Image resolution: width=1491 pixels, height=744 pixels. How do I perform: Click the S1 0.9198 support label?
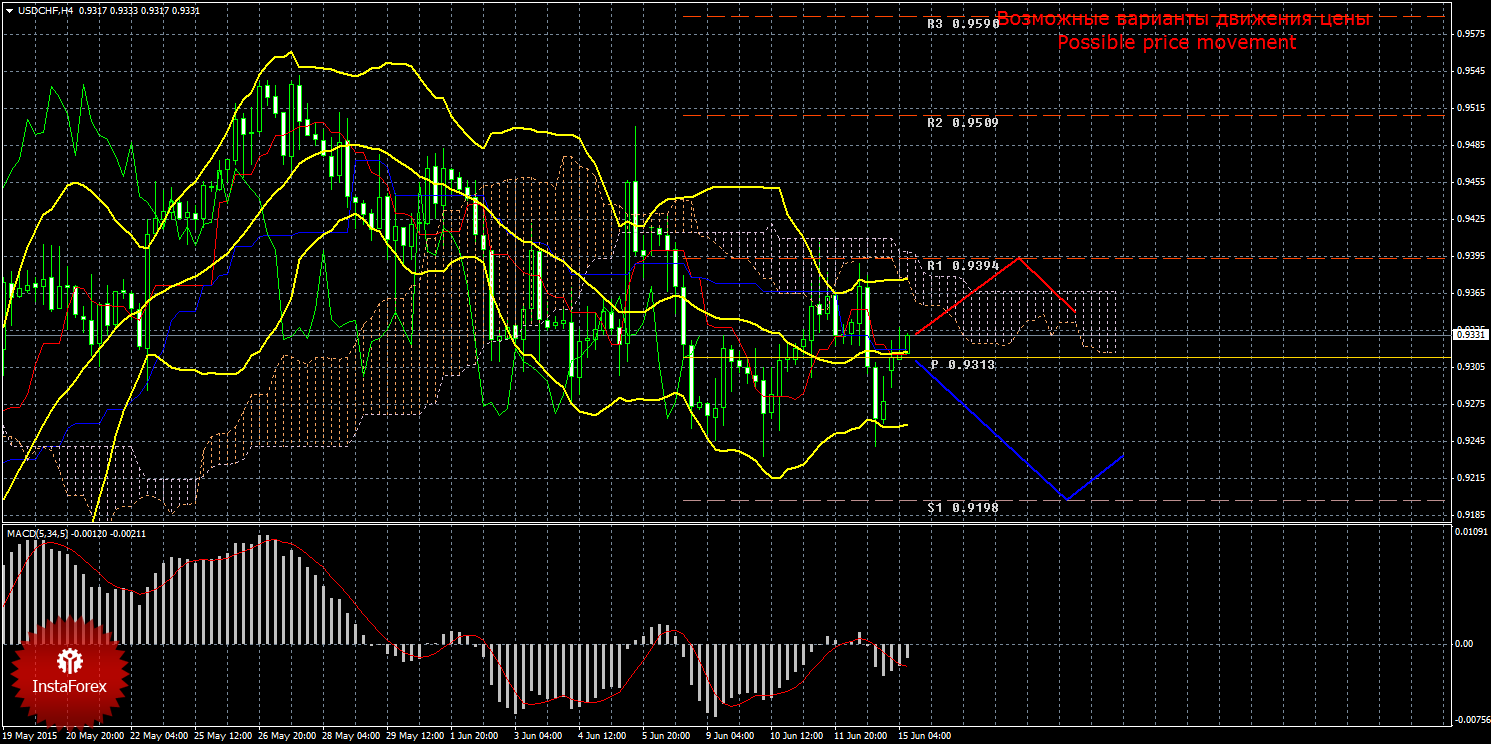[x=962, y=508]
